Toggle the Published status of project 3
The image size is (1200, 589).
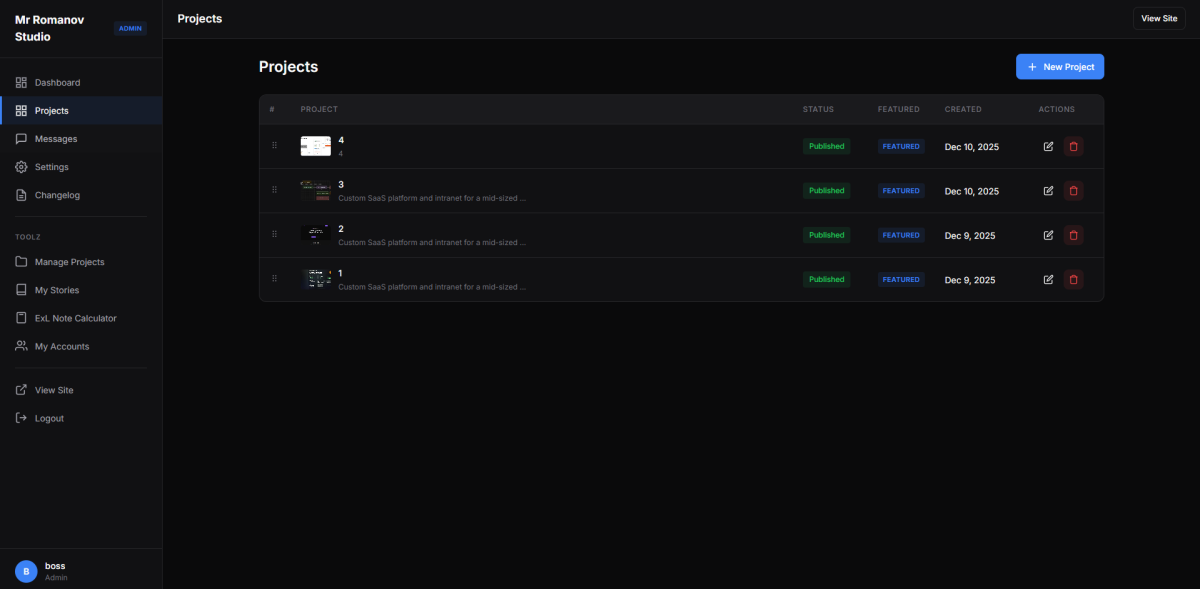tap(826, 191)
